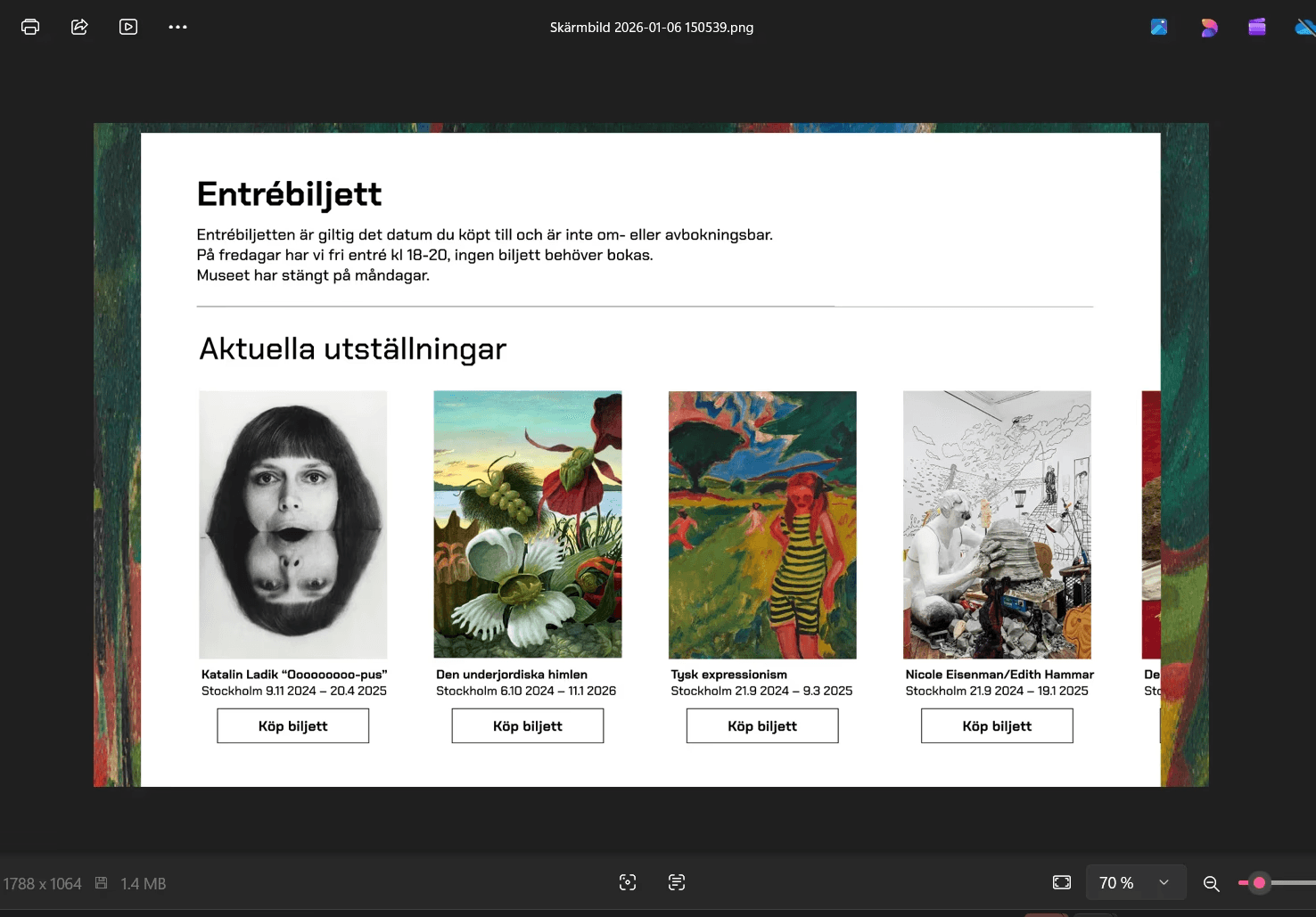
Task: Click the image dimensions 1788 x 1064
Action: pyautogui.click(x=42, y=884)
